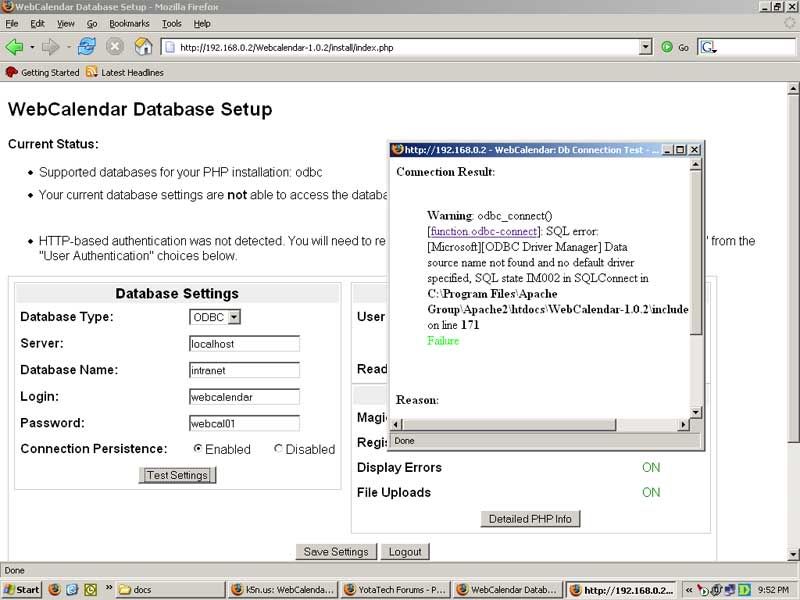Click the Database Name input field
The image size is (800, 600).
click(244, 370)
